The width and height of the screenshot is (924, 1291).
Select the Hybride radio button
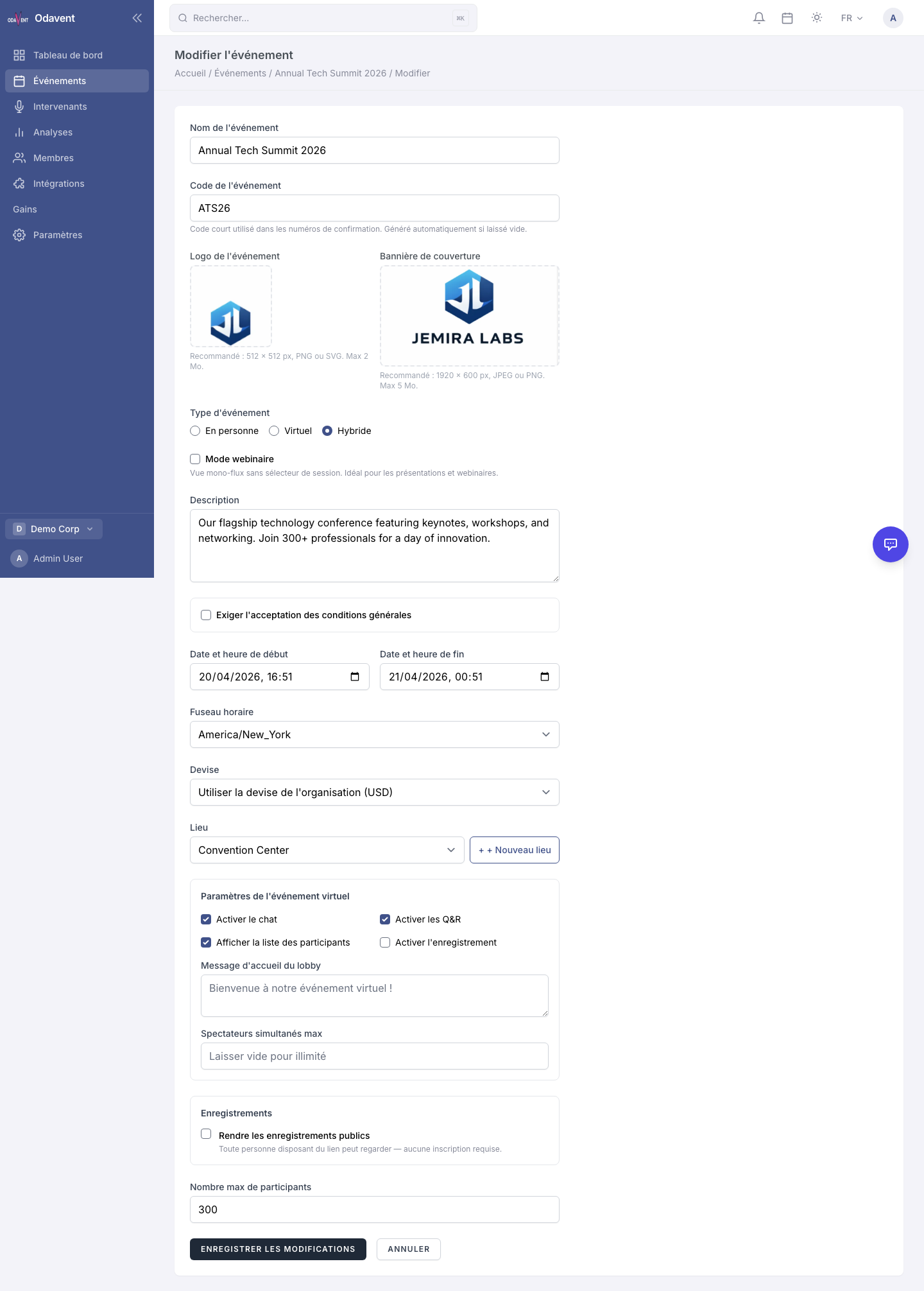[x=327, y=431]
